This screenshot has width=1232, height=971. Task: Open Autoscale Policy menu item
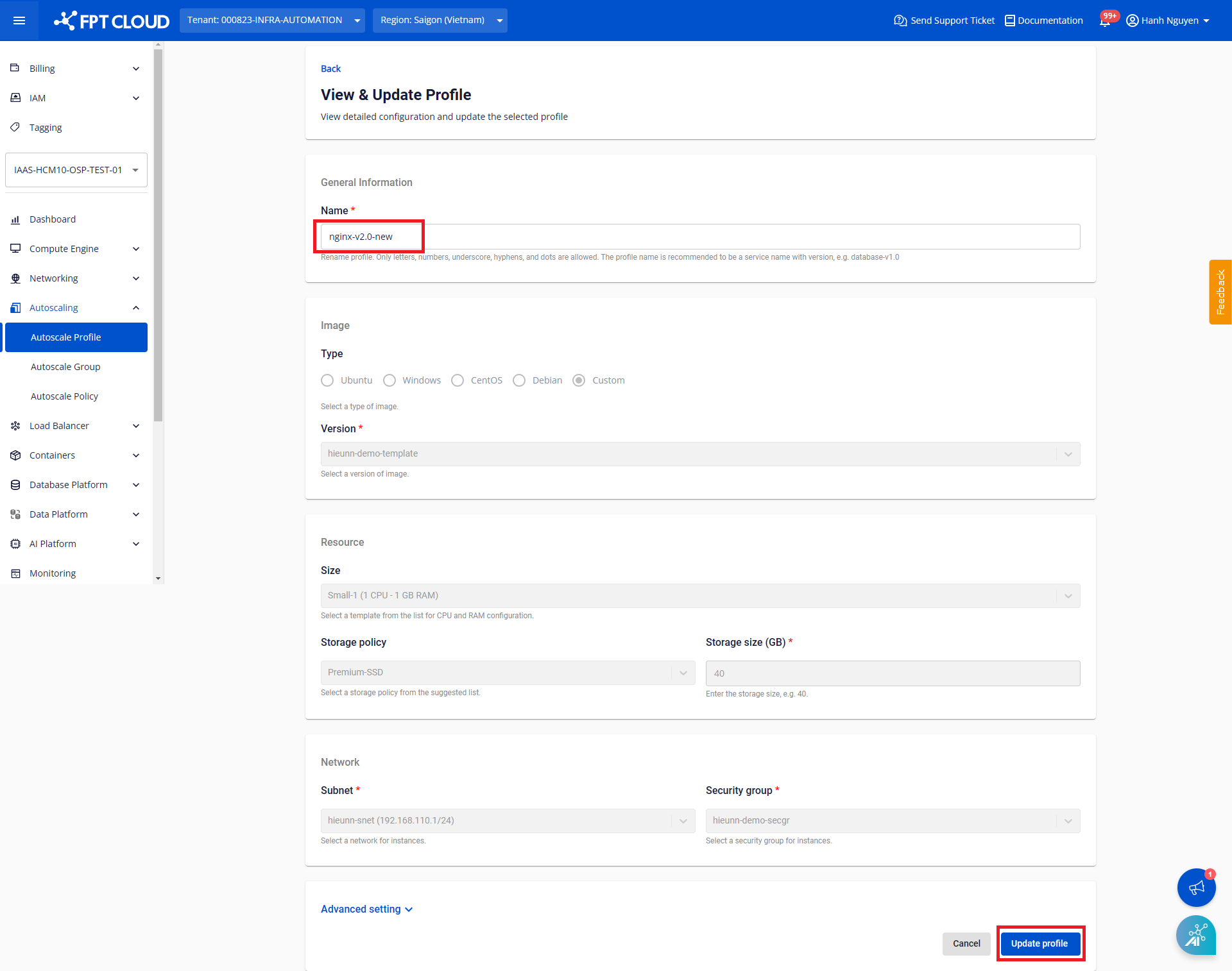64,396
